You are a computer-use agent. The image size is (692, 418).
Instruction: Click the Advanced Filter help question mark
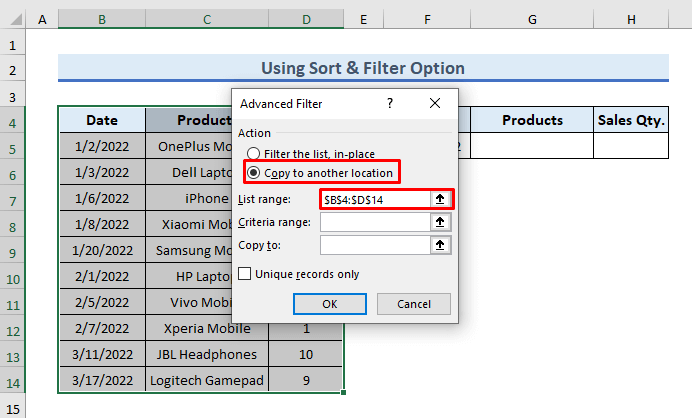[x=390, y=103]
